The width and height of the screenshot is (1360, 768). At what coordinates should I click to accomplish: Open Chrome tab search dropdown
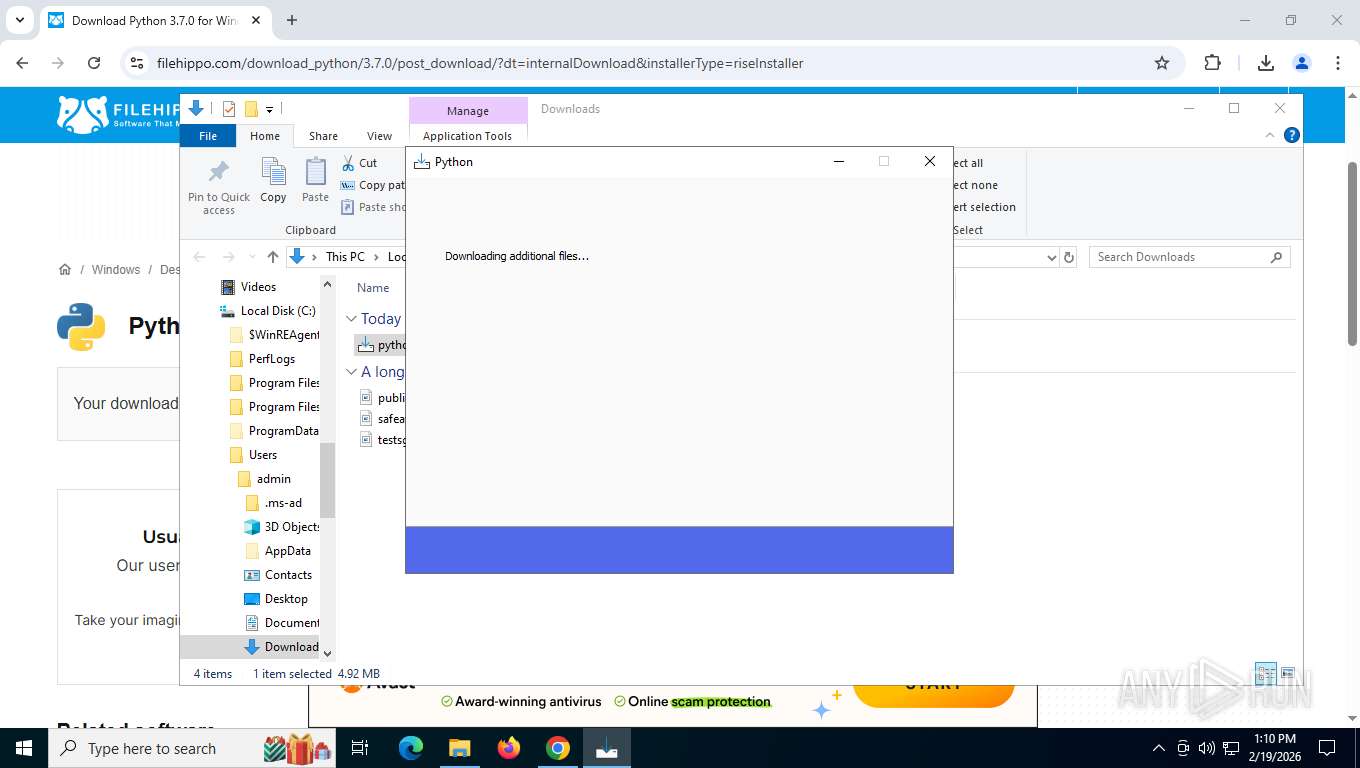coord(19,20)
